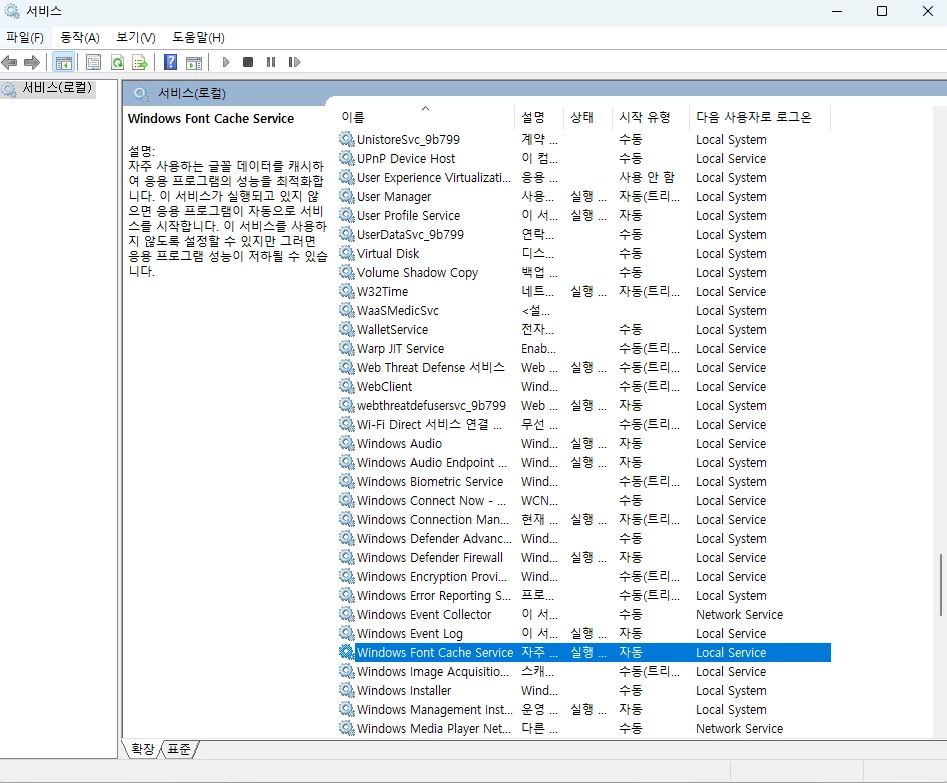This screenshot has width=947, height=783.
Task: Click gear icon of WebClient service
Action: (347, 387)
